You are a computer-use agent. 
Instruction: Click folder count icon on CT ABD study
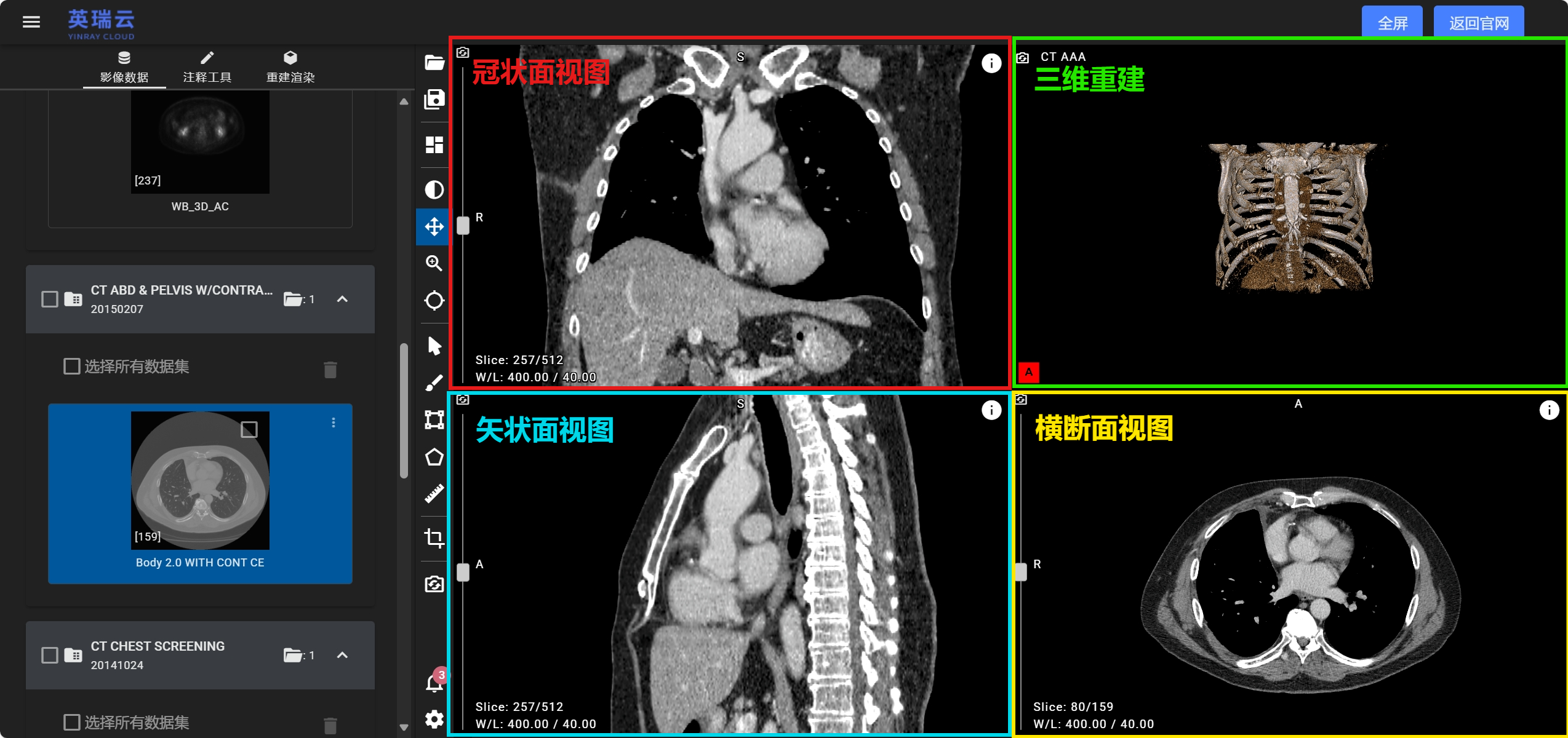[293, 300]
